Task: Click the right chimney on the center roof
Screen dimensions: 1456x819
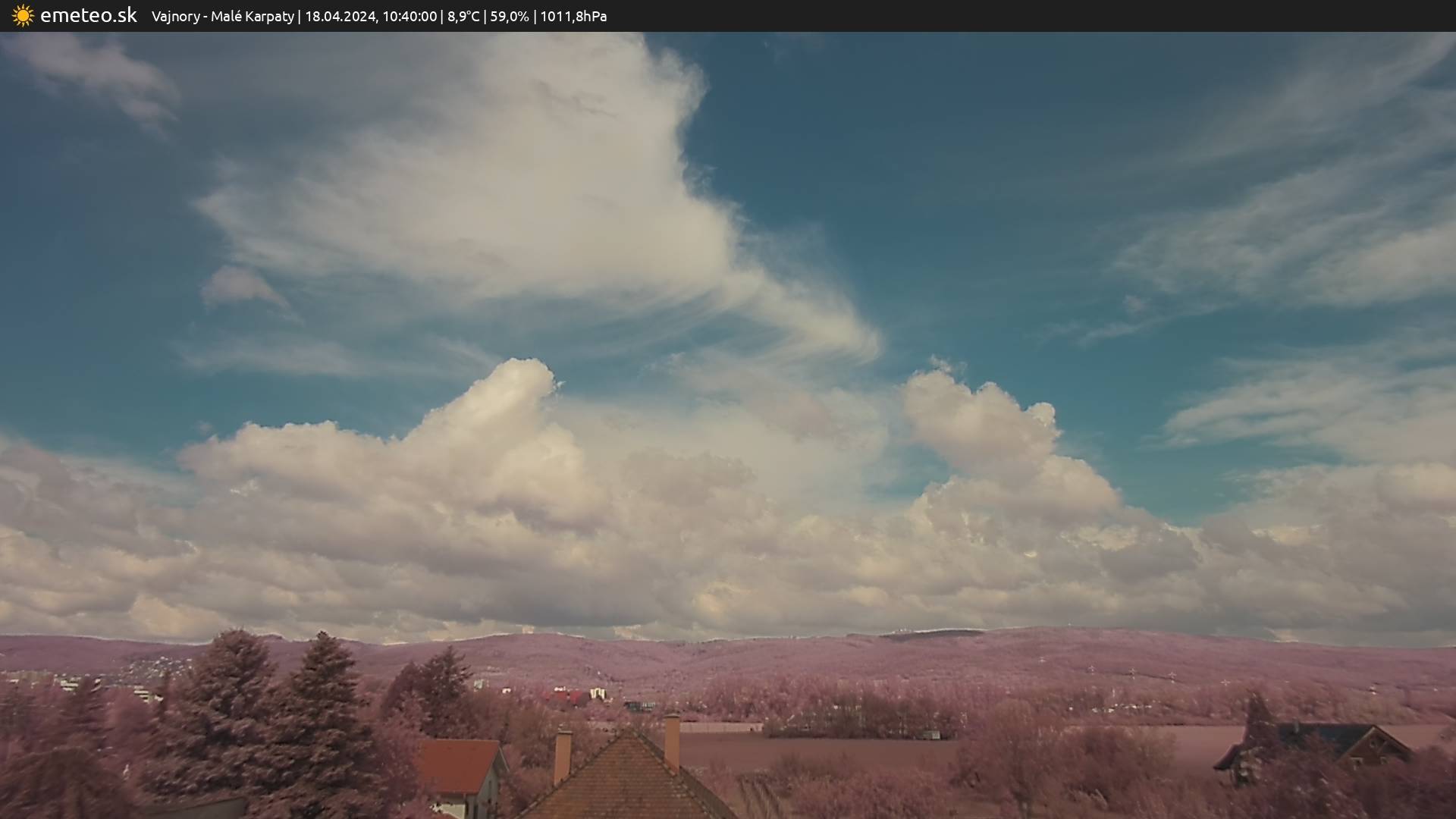Action: coord(672,742)
